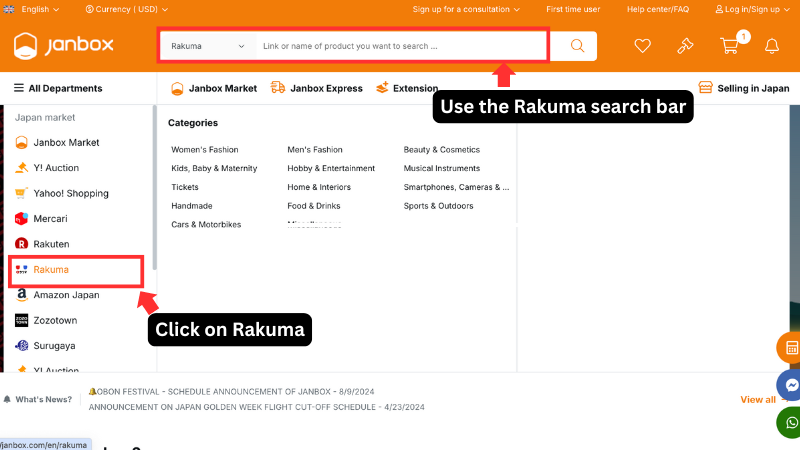Click the Selling in Japan shop icon
Screen dimensions: 800x450
(706, 87)
